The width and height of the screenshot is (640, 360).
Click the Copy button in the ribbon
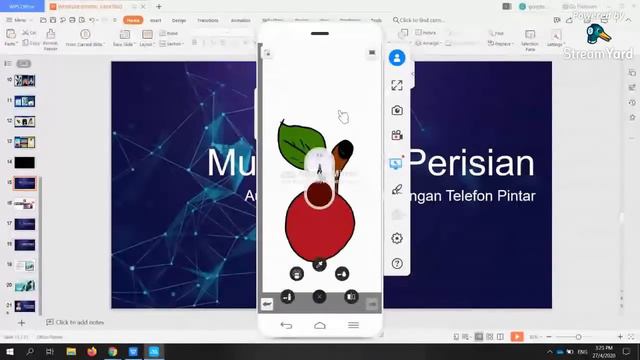31,42
